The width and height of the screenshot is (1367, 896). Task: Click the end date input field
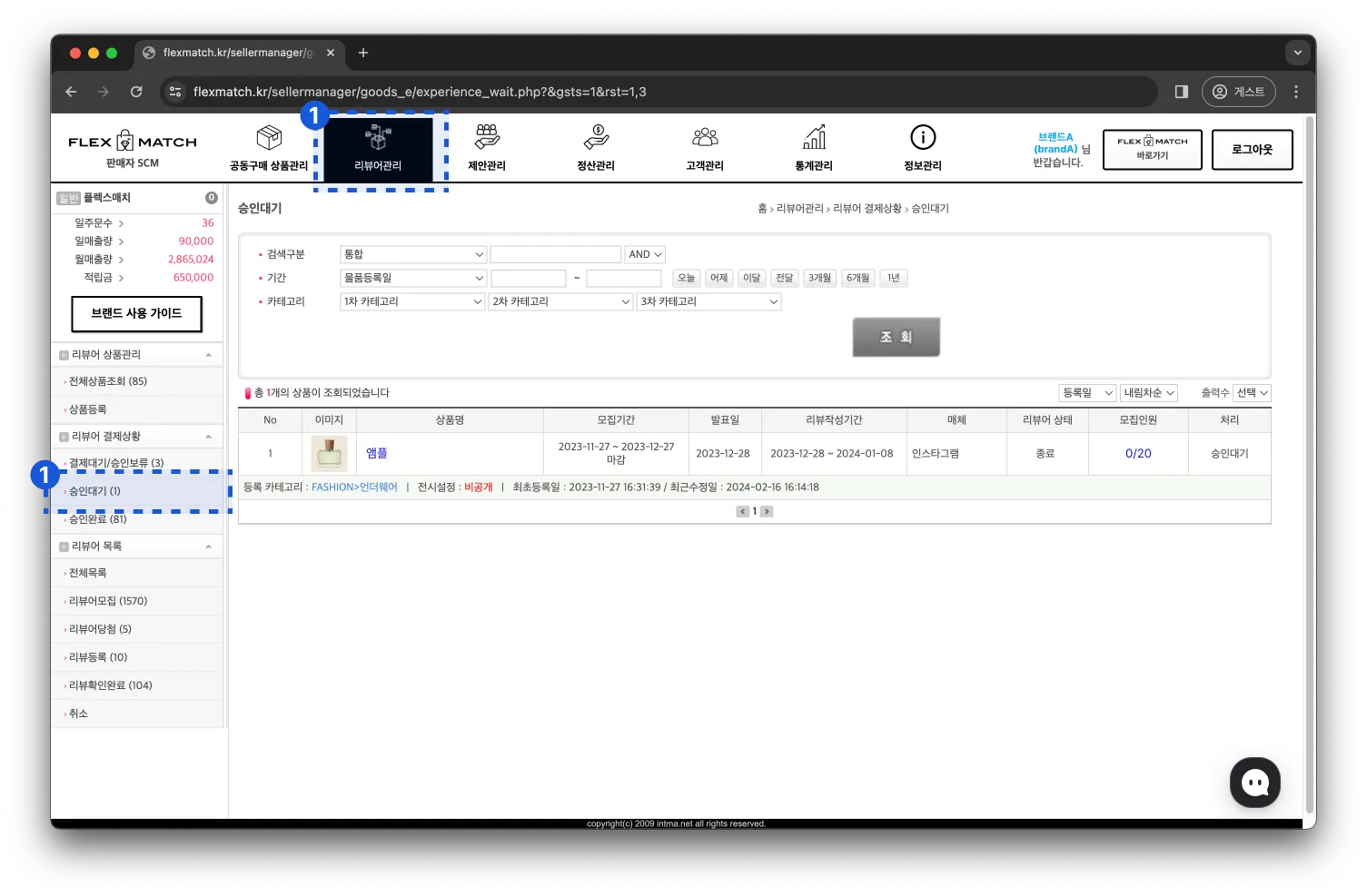[x=624, y=278]
